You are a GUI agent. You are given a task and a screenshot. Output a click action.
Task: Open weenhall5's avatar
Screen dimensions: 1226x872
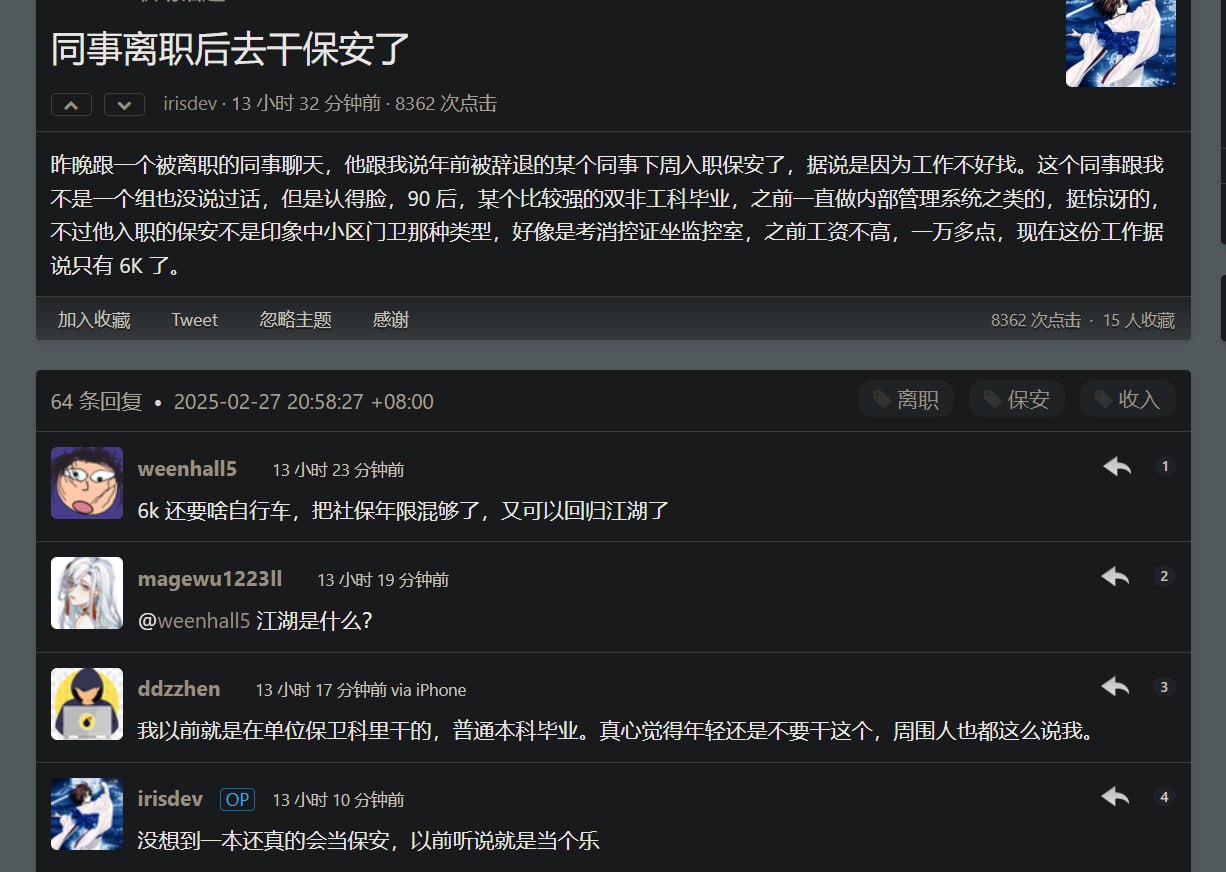(x=87, y=483)
